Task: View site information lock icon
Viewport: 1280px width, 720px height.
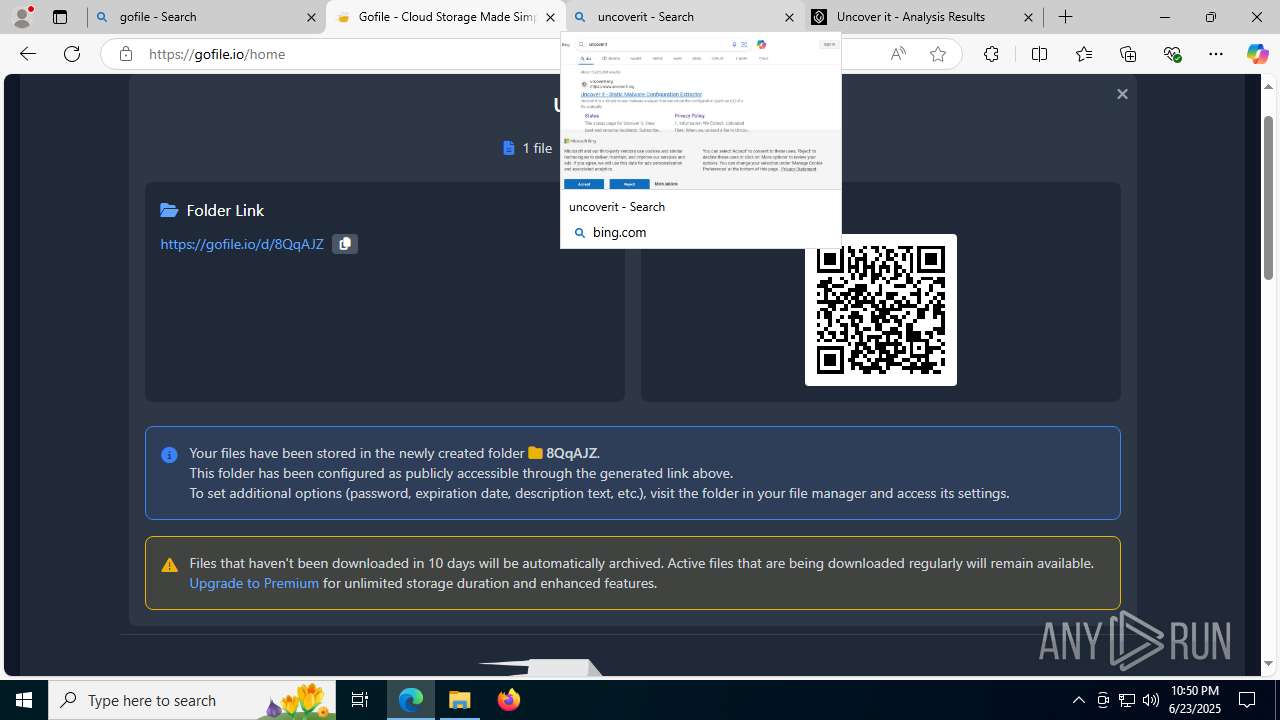Action: point(125,54)
